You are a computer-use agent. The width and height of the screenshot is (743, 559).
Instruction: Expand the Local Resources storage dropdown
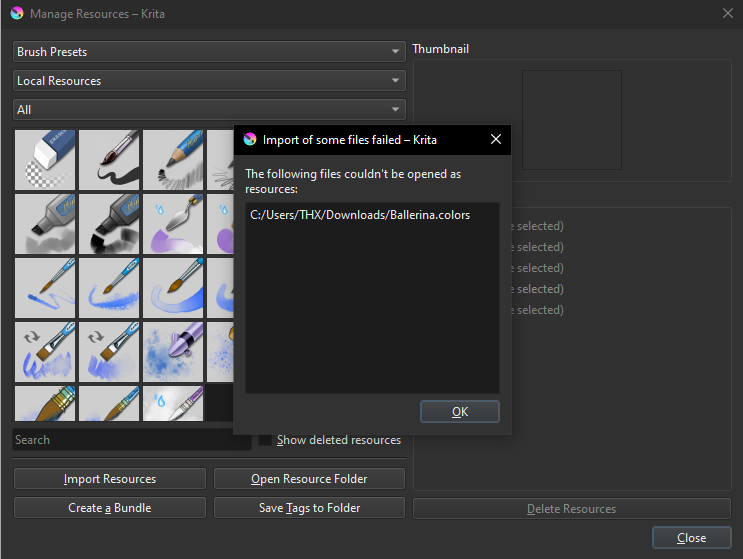pos(209,81)
